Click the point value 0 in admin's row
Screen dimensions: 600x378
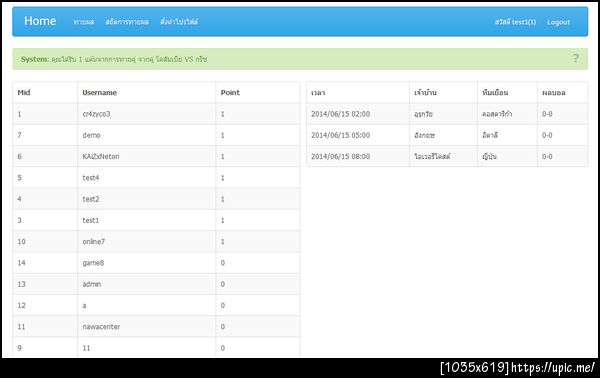tap(223, 284)
